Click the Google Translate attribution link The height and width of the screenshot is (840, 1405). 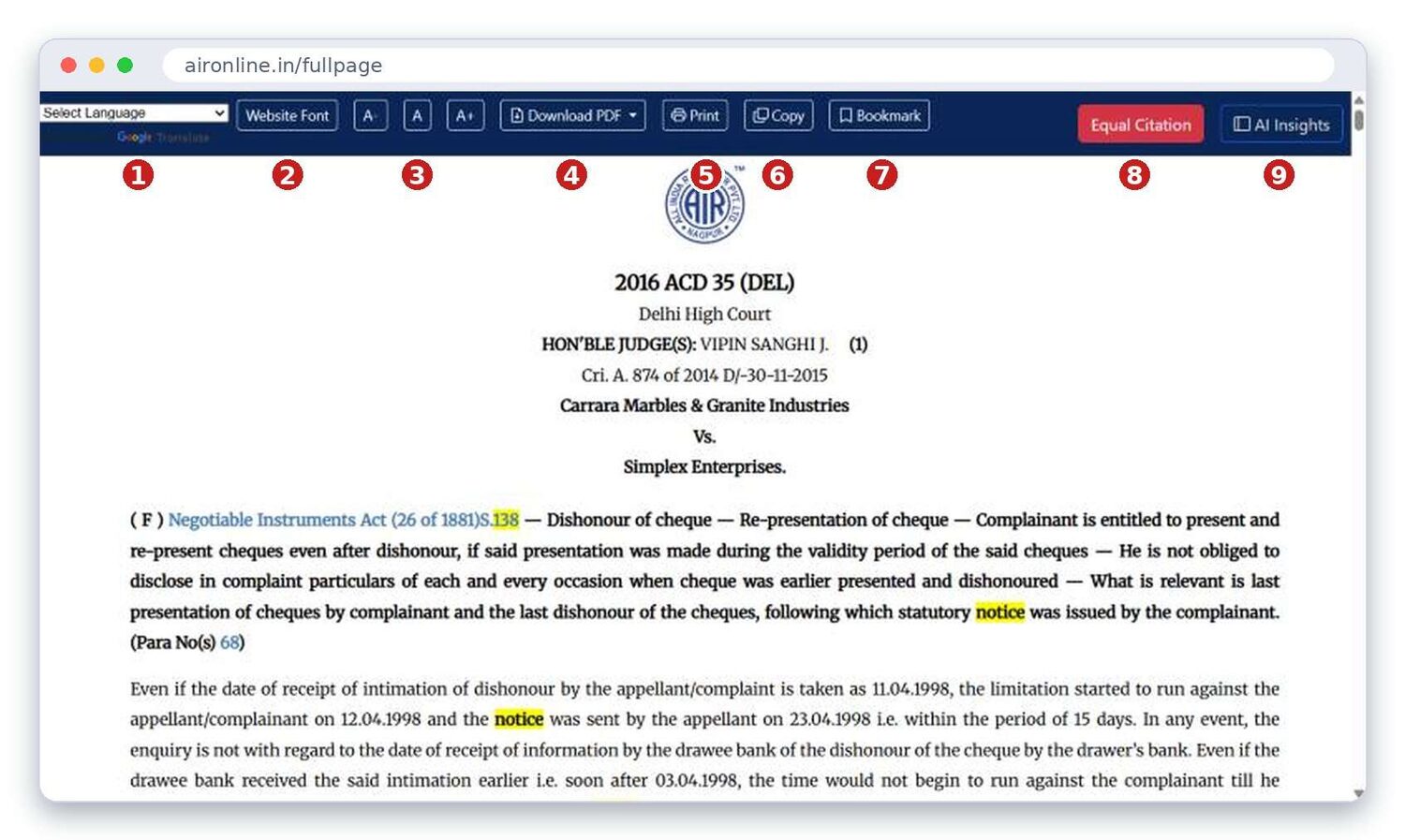tap(163, 137)
